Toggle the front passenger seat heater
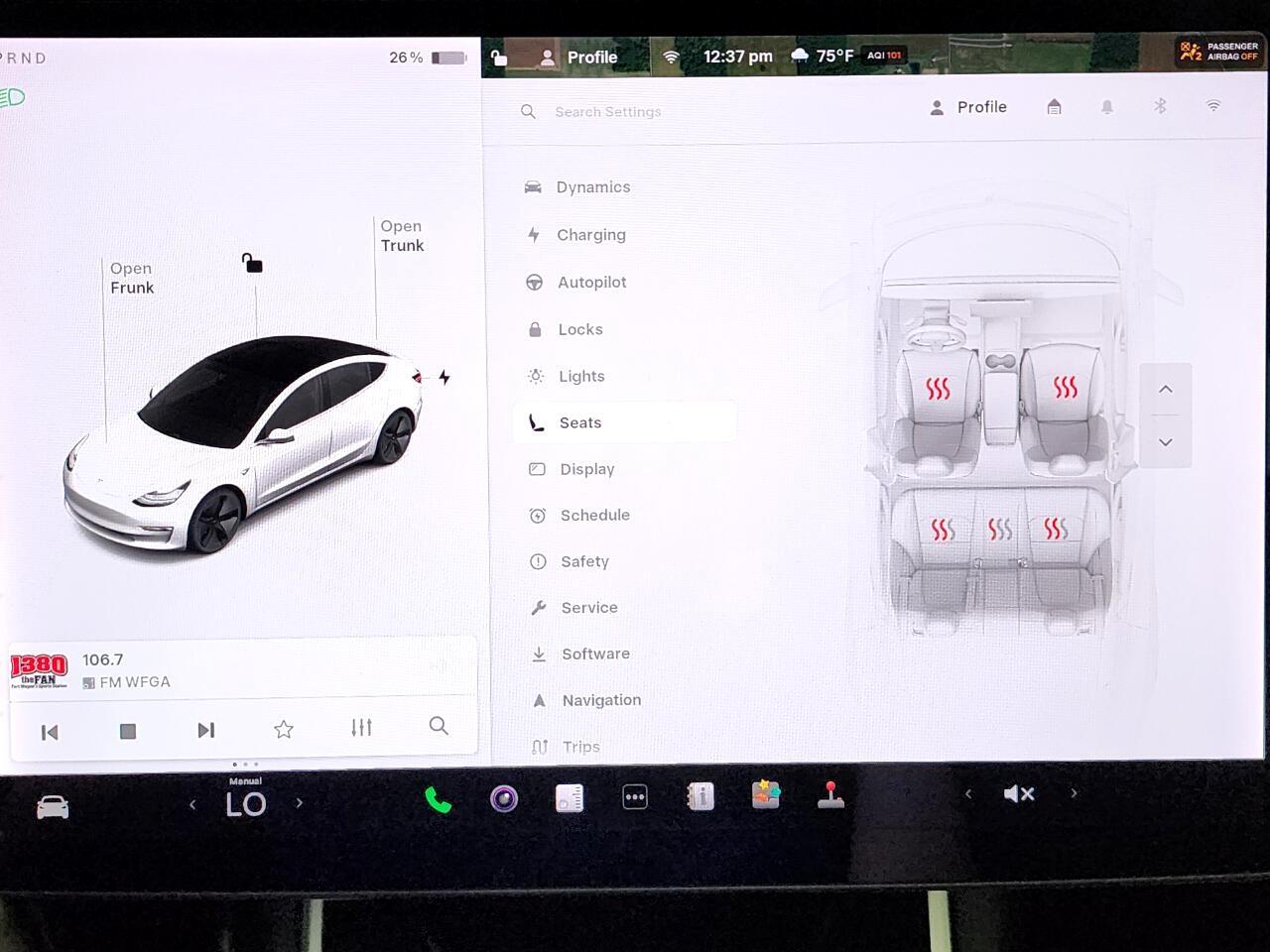 pyautogui.click(x=1065, y=386)
